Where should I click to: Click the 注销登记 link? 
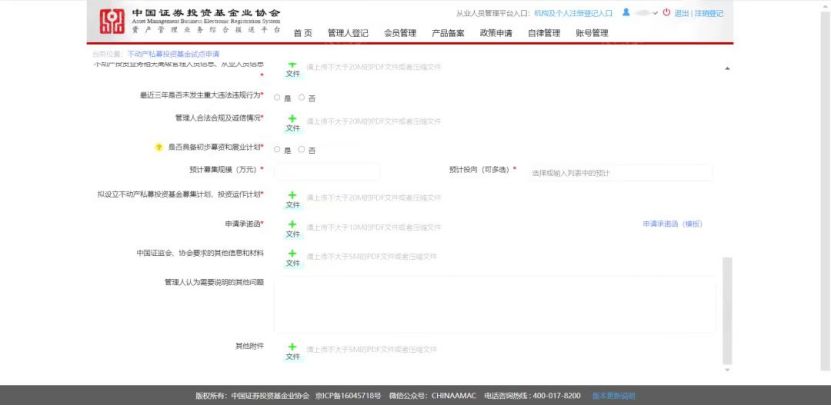pyautogui.click(x=709, y=13)
